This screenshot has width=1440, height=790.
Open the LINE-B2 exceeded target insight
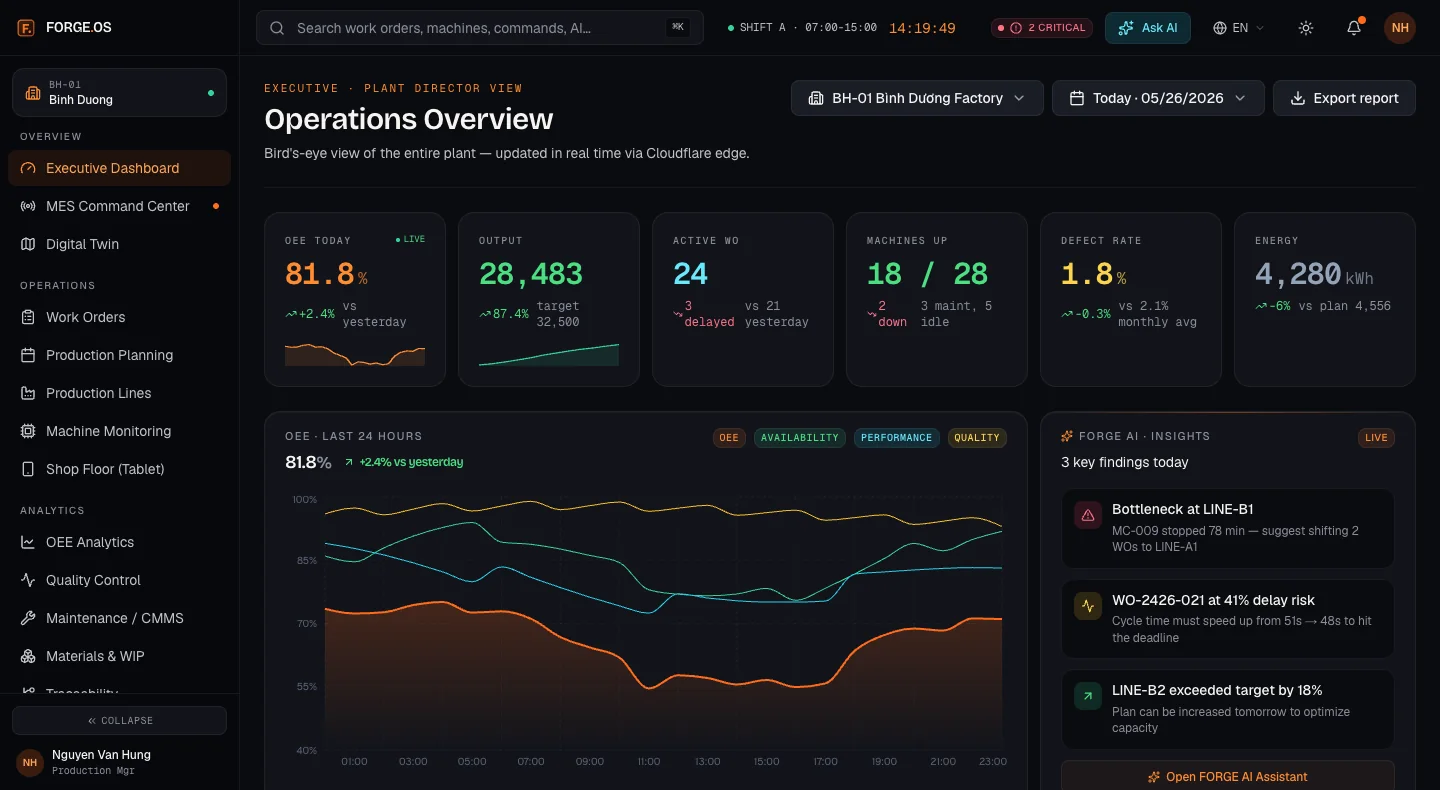click(x=1227, y=709)
